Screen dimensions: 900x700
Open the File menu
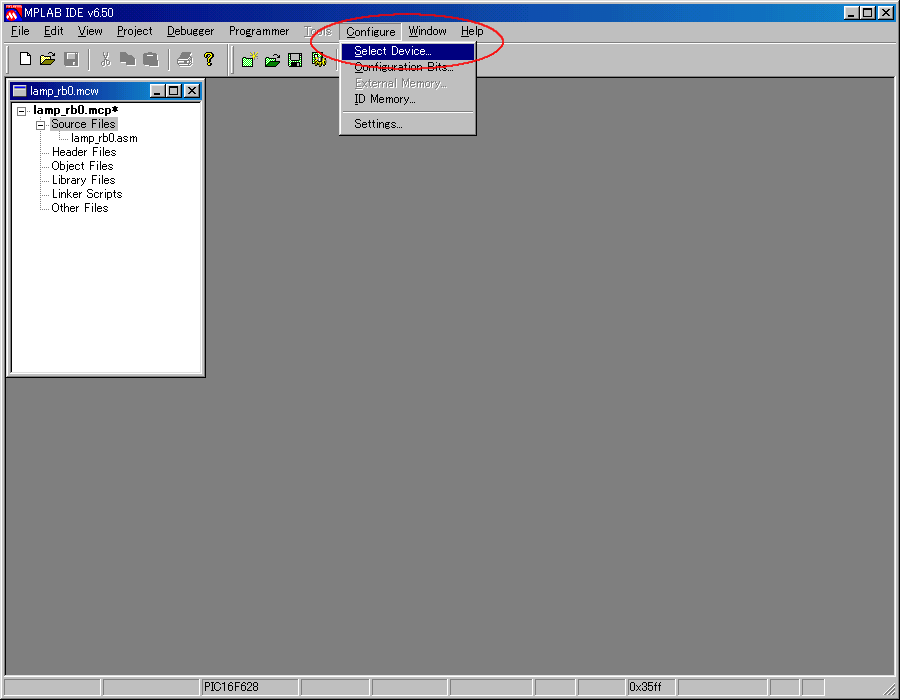[x=20, y=31]
